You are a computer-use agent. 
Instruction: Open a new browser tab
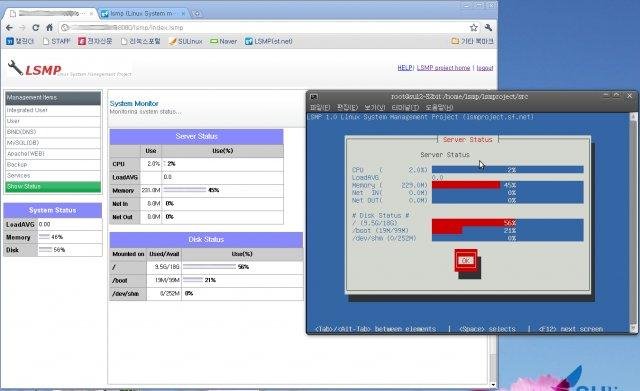pyautogui.click(x=197, y=13)
